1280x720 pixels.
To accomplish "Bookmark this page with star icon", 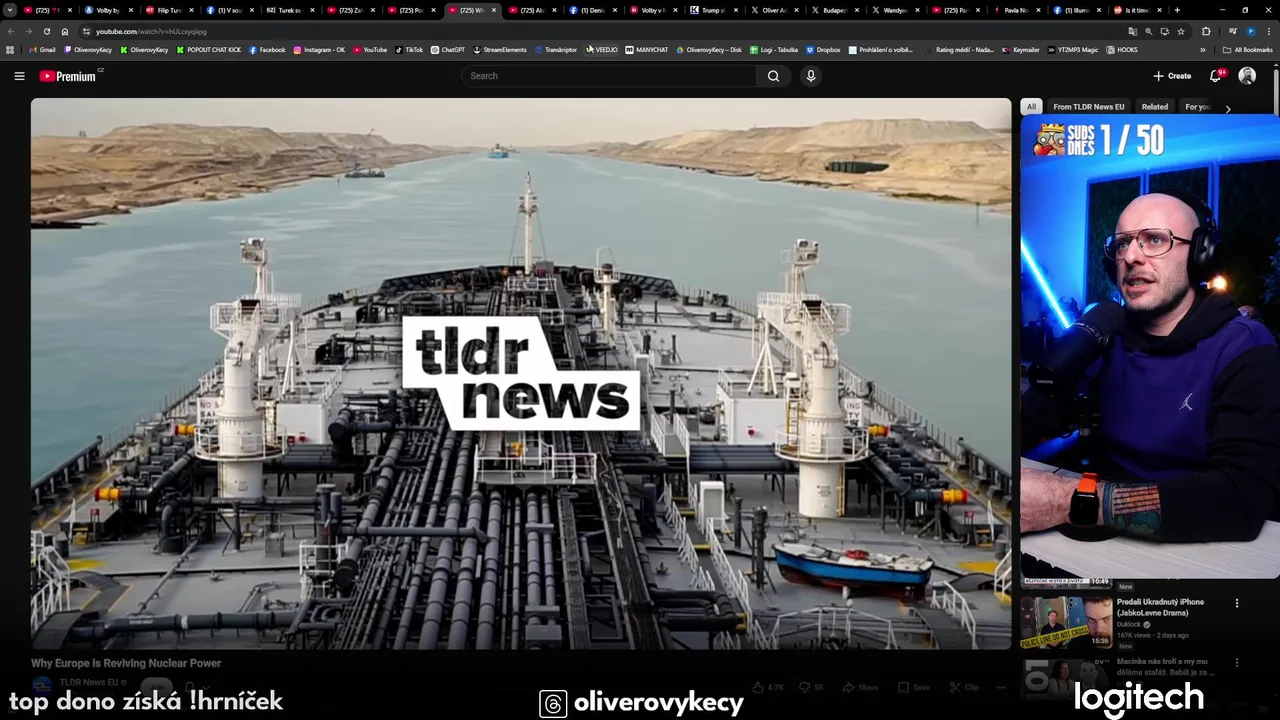I will click(x=1181, y=31).
